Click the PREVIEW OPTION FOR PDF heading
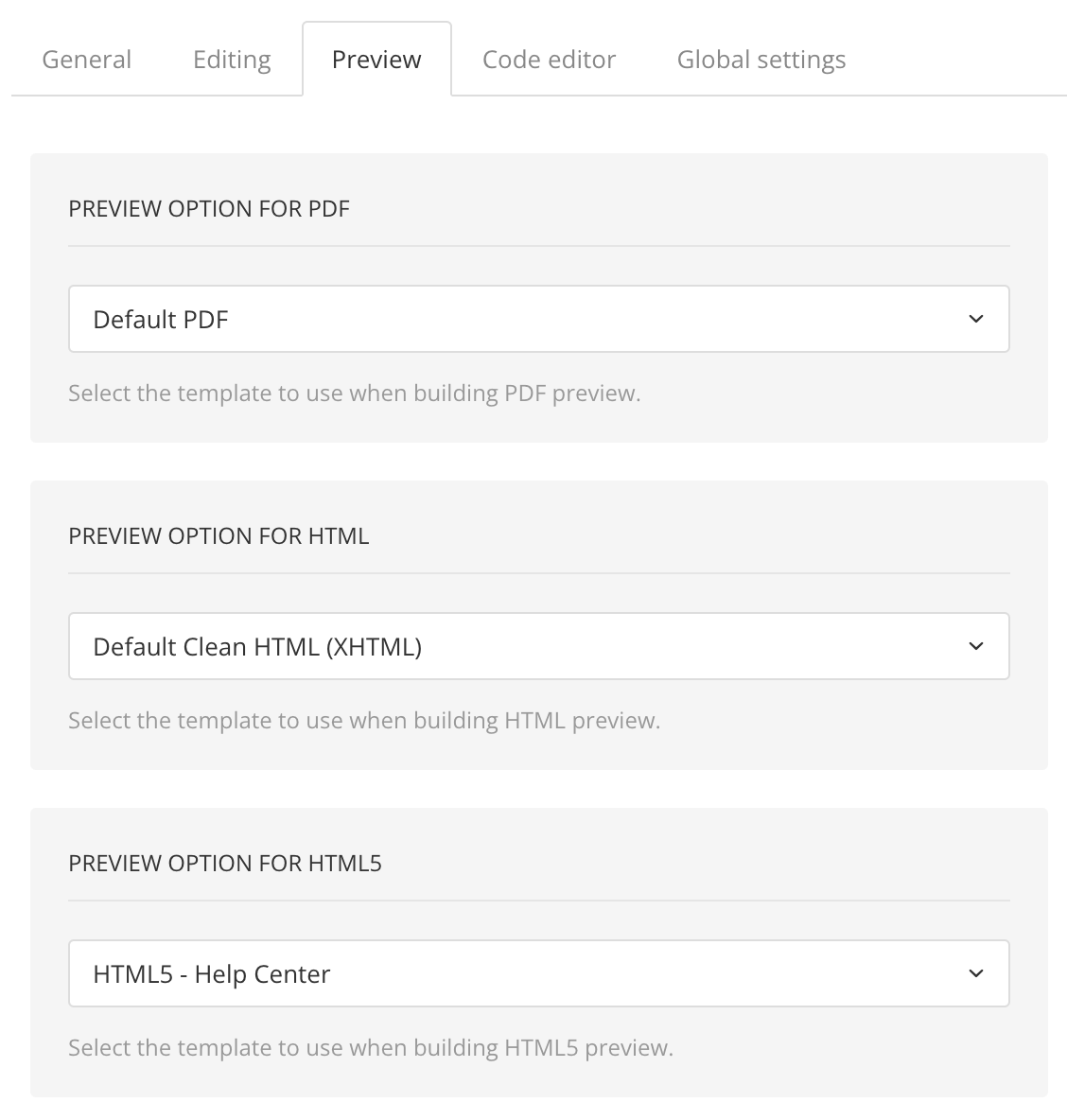 [208, 208]
